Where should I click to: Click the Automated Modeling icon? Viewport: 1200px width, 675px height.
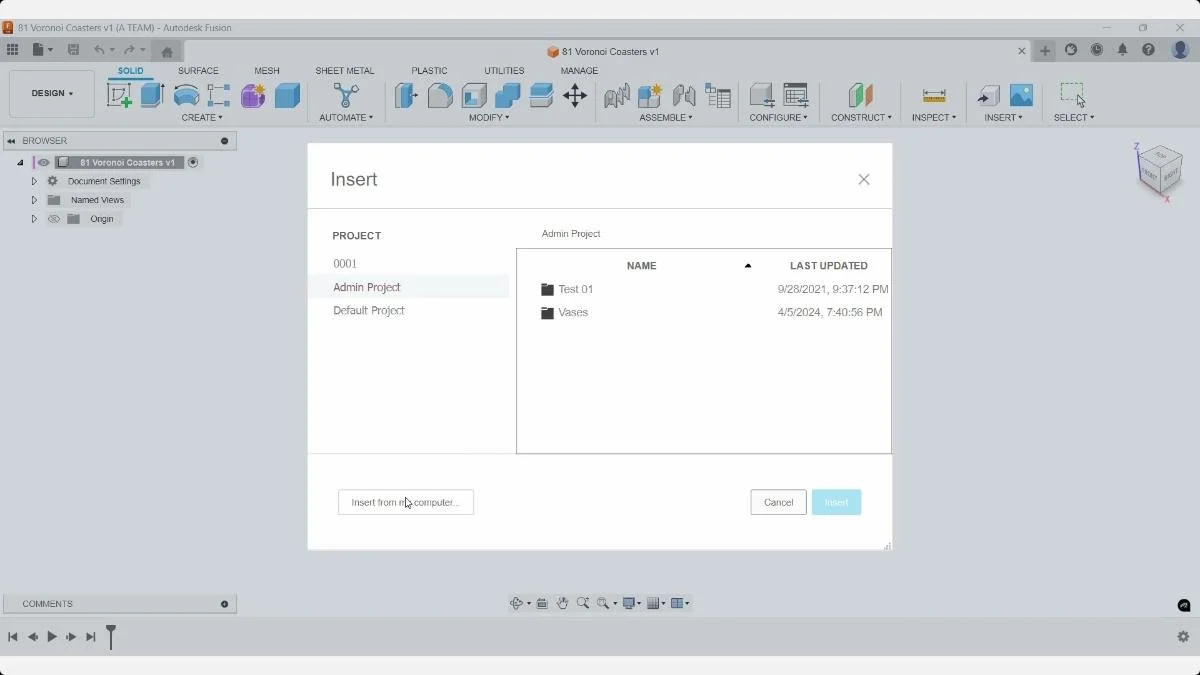[x=346, y=95]
